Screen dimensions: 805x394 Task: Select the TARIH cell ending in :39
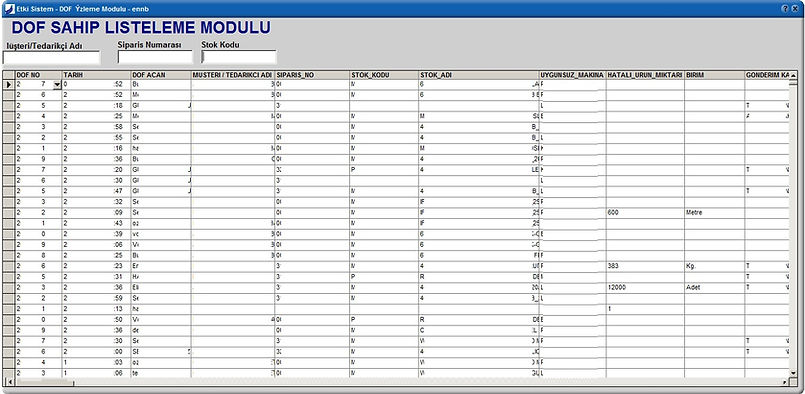pyautogui.click(x=96, y=234)
